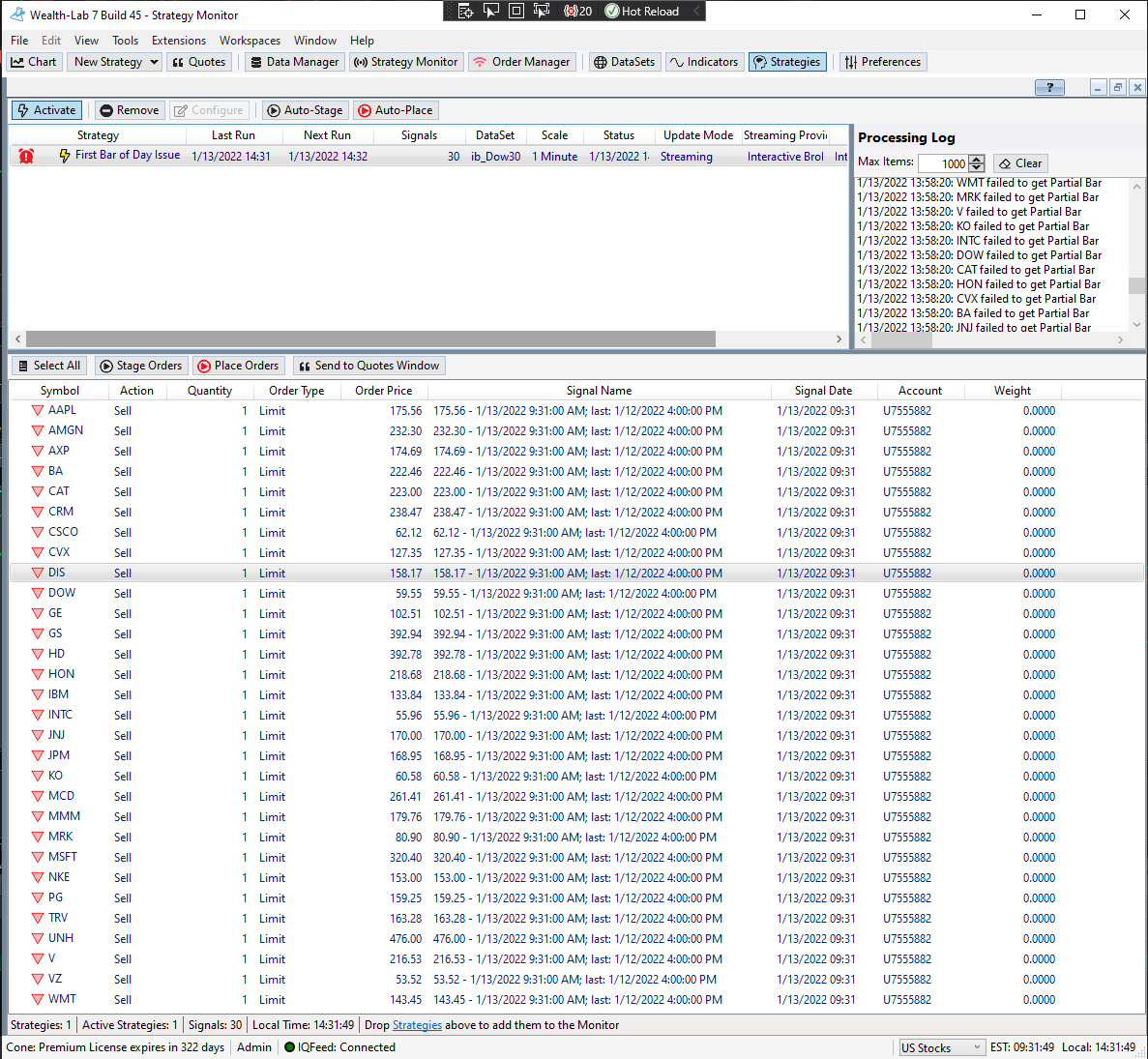Open the Workspaces menu

[250, 41]
